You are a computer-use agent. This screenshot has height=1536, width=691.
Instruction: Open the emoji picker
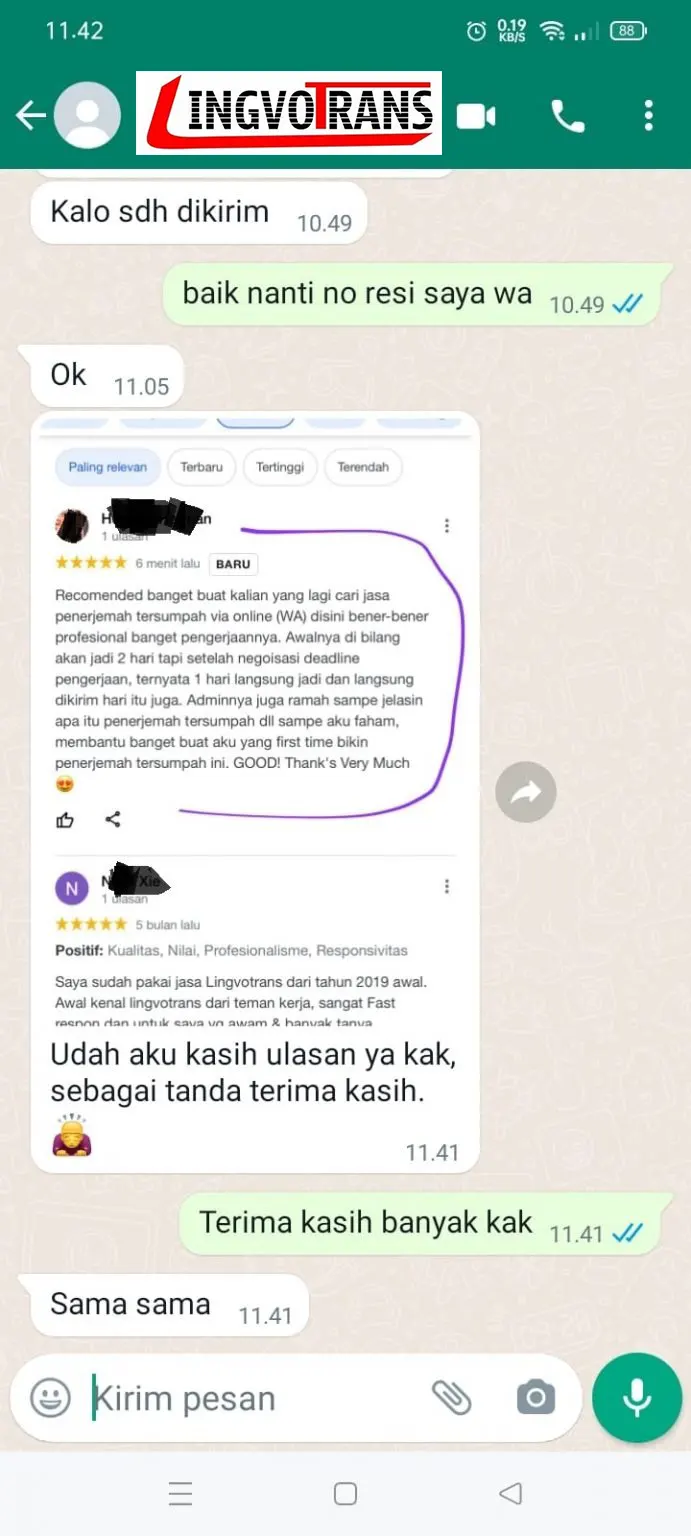[50, 1397]
